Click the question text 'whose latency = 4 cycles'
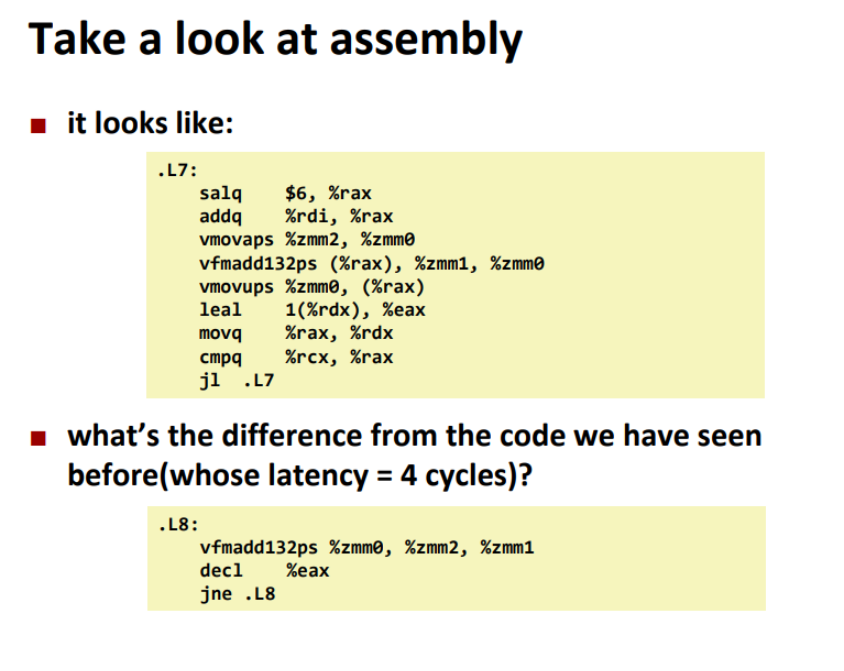This screenshot has width=844, height=671. tap(340, 476)
